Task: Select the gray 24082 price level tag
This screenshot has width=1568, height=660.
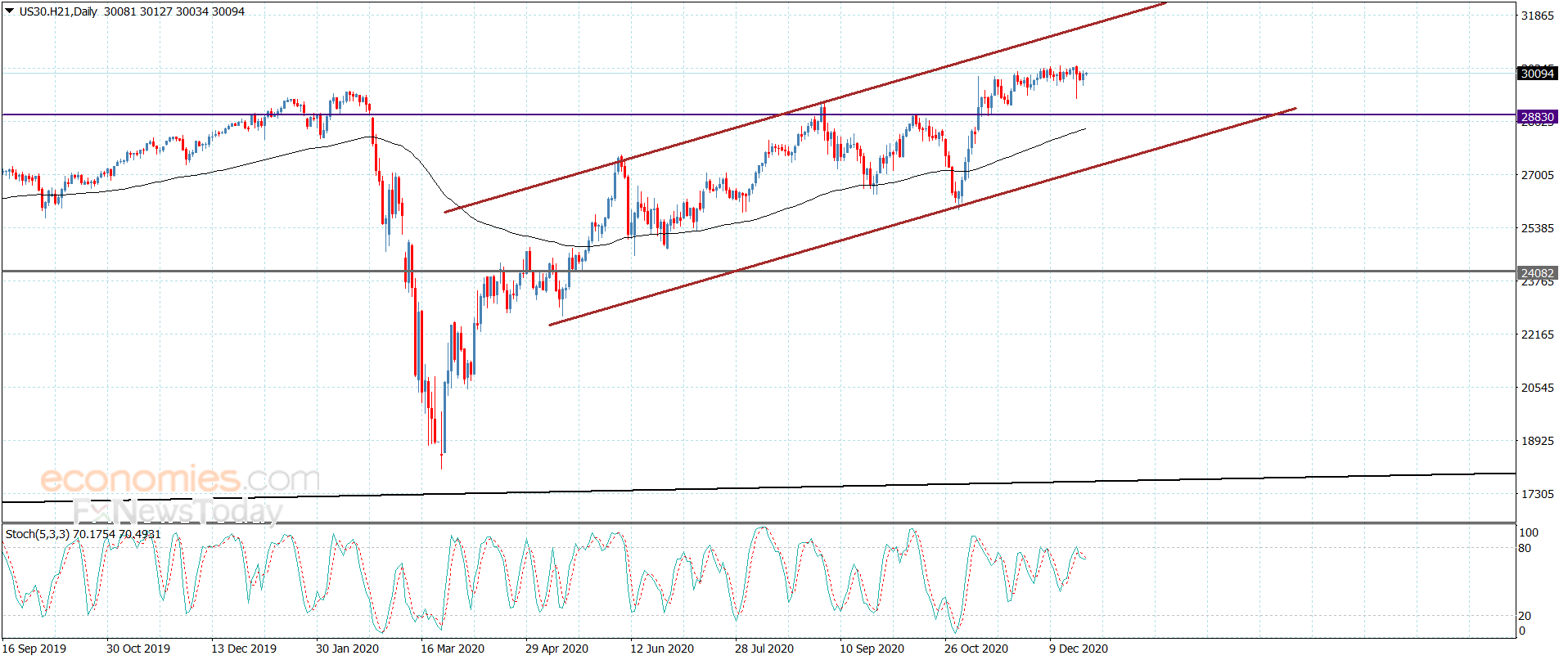Action: pos(1537,273)
